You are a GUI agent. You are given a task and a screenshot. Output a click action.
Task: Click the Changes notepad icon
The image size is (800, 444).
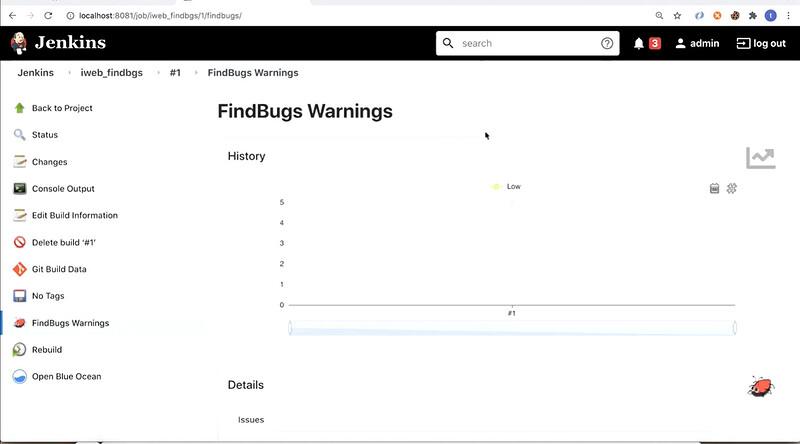coord(19,161)
